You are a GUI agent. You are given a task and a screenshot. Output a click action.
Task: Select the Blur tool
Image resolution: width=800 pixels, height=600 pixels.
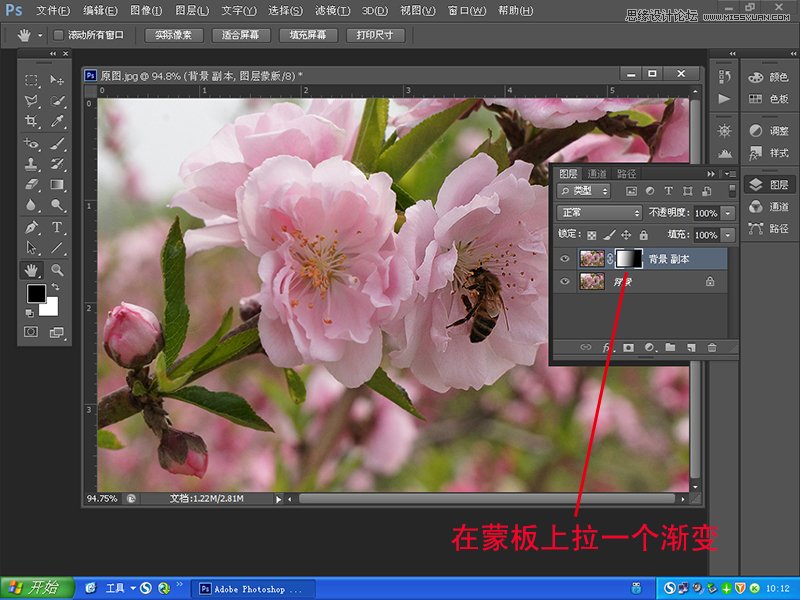32,205
